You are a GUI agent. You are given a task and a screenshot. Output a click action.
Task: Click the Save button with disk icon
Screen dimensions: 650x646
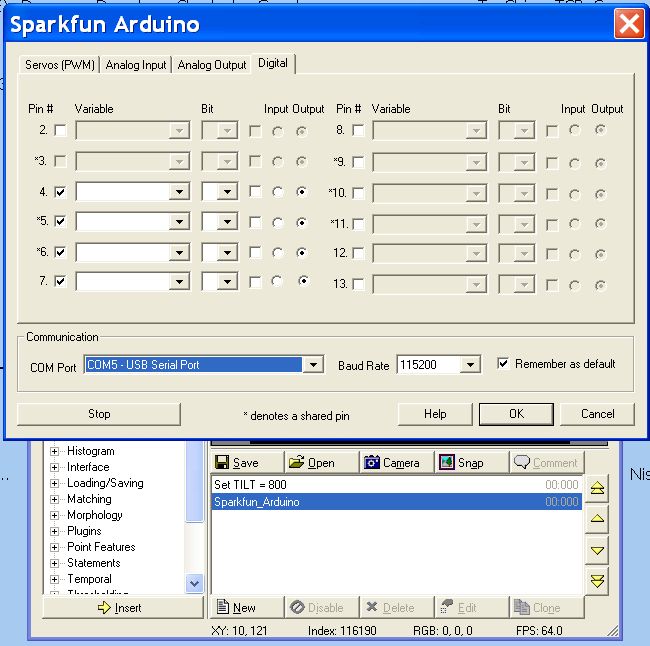[237, 462]
